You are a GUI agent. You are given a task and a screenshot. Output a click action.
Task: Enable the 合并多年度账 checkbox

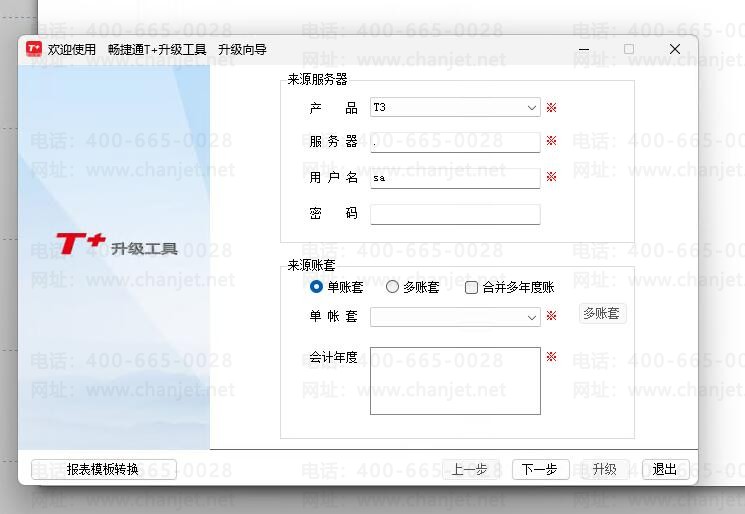coord(471,287)
